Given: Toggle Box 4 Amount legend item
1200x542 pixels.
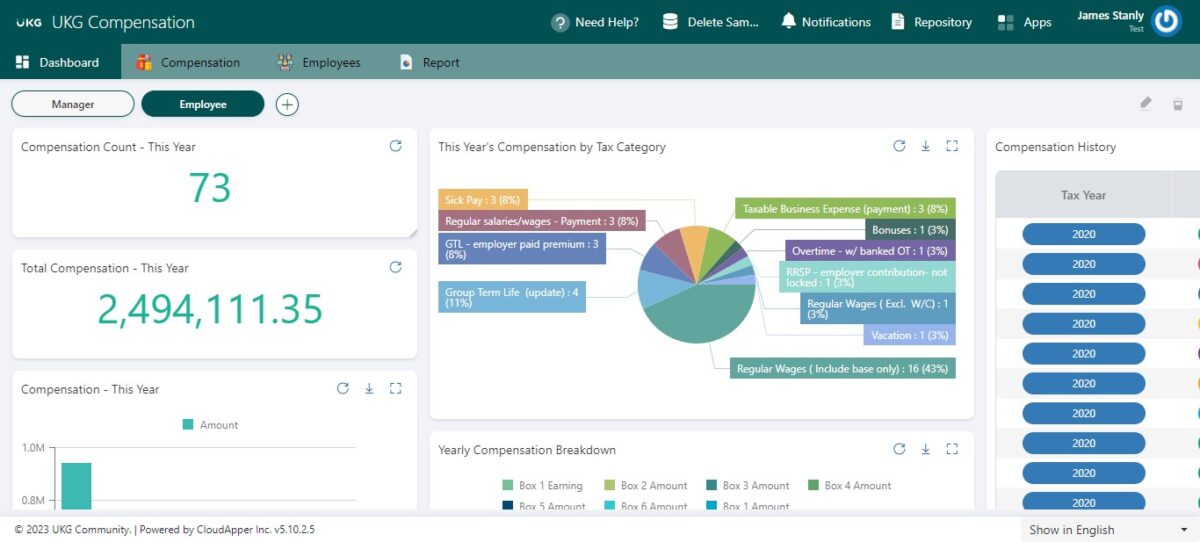Looking at the screenshot, I should click(850, 485).
